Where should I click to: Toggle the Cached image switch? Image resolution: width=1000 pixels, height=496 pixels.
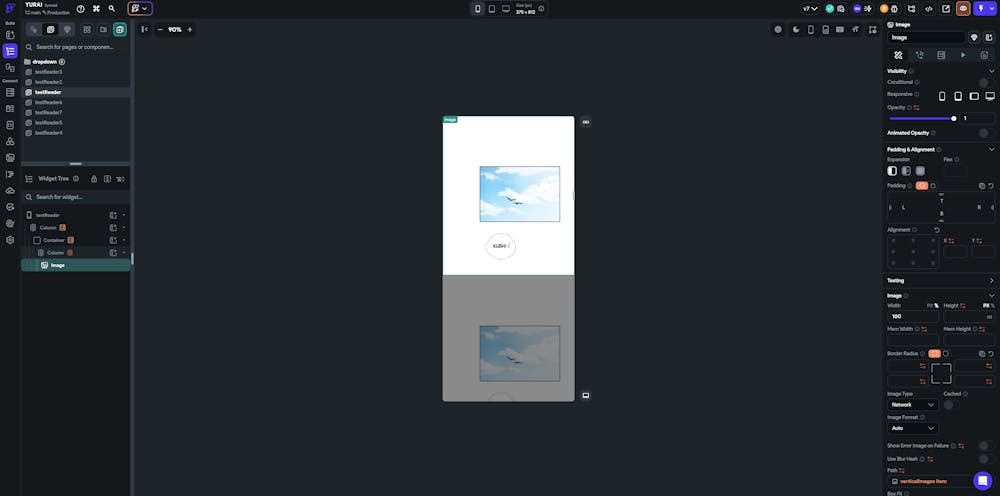tap(951, 405)
